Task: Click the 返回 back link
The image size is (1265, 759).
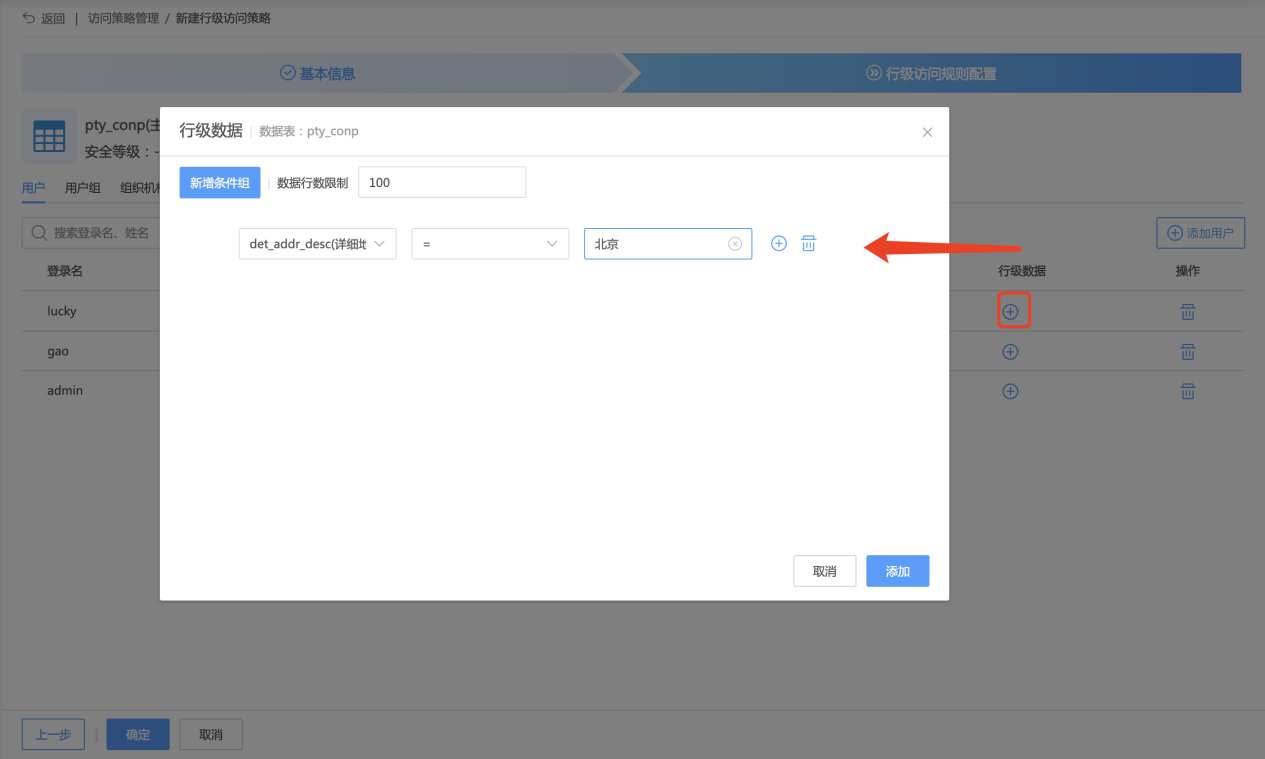Action: click(x=44, y=18)
